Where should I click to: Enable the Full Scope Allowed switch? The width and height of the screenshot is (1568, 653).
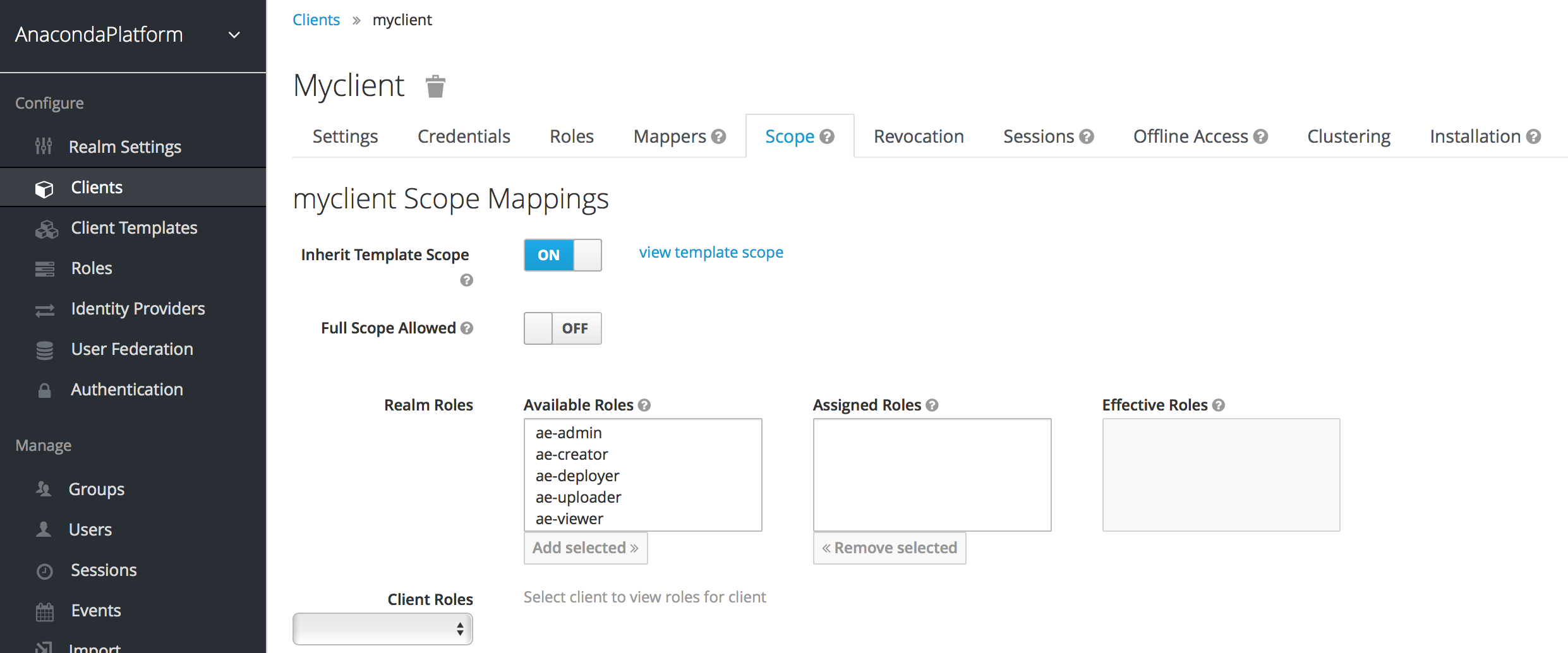562,328
